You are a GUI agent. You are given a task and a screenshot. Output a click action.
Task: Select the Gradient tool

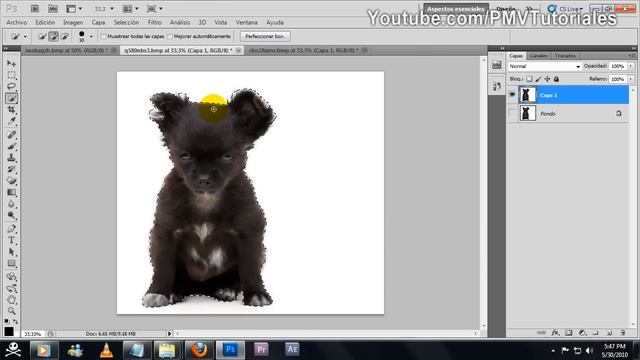11,192
